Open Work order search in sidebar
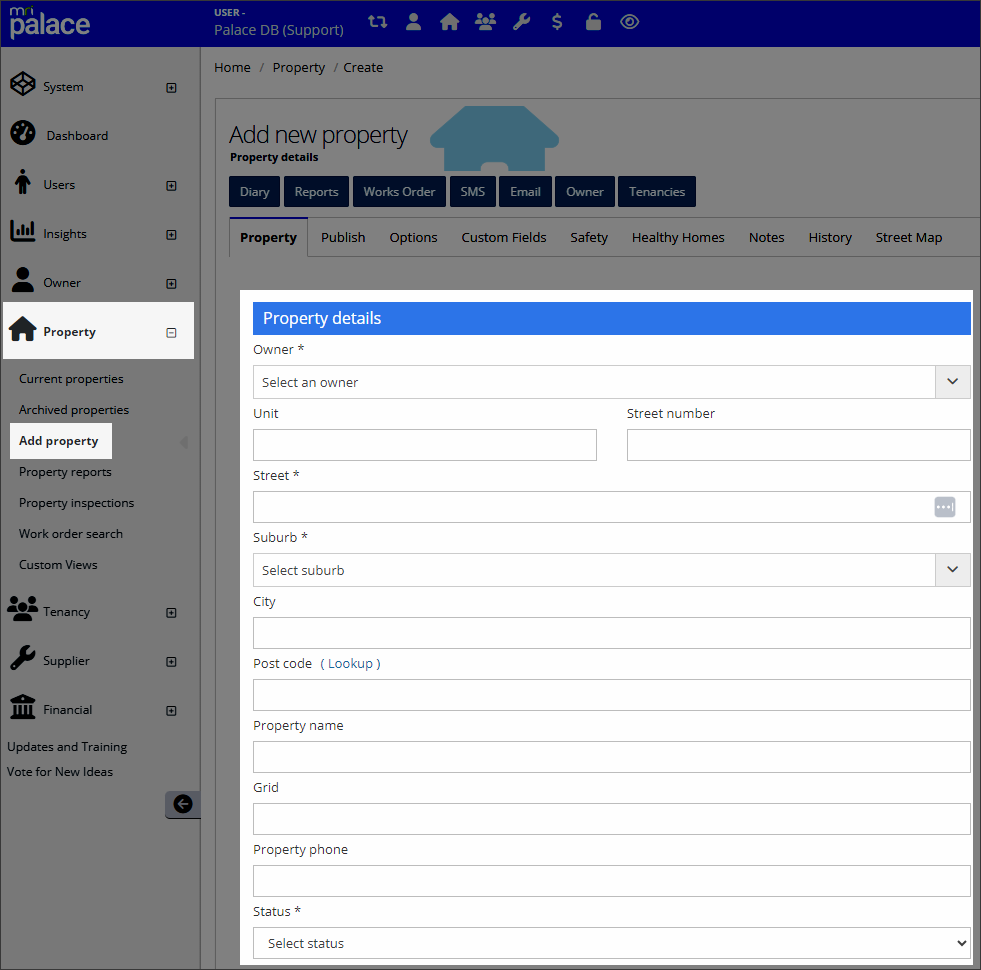This screenshot has width=981, height=970. click(x=71, y=534)
